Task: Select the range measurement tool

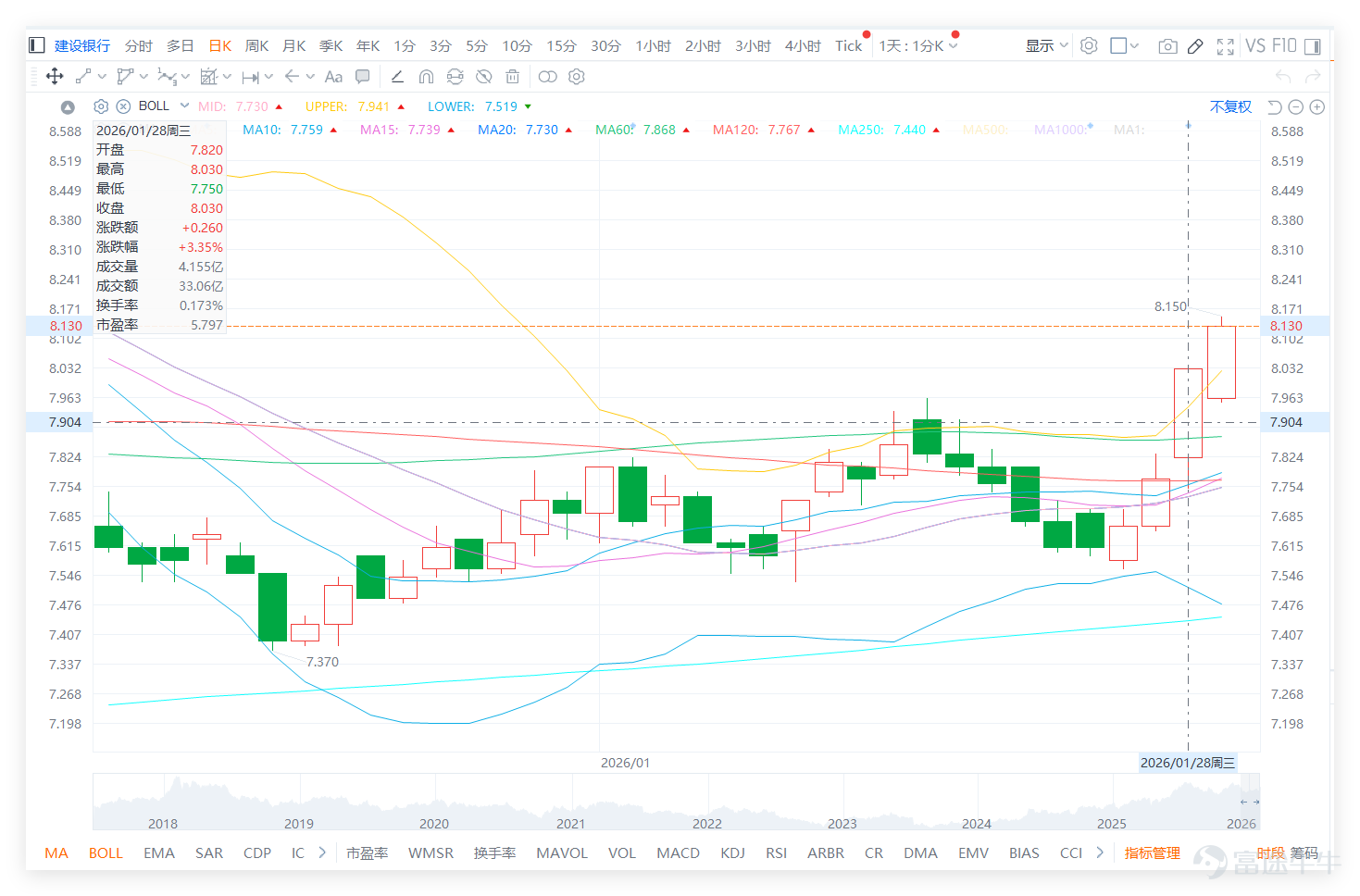Action: pos(251,77)
